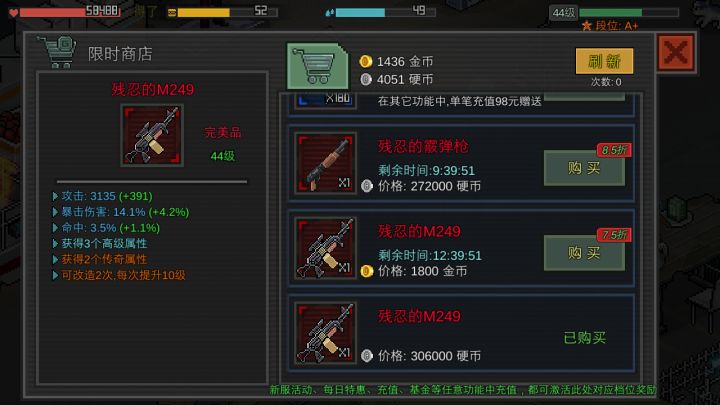Close the shop with red X button
This screenshot has height=405, width=720.
point(676,53)
